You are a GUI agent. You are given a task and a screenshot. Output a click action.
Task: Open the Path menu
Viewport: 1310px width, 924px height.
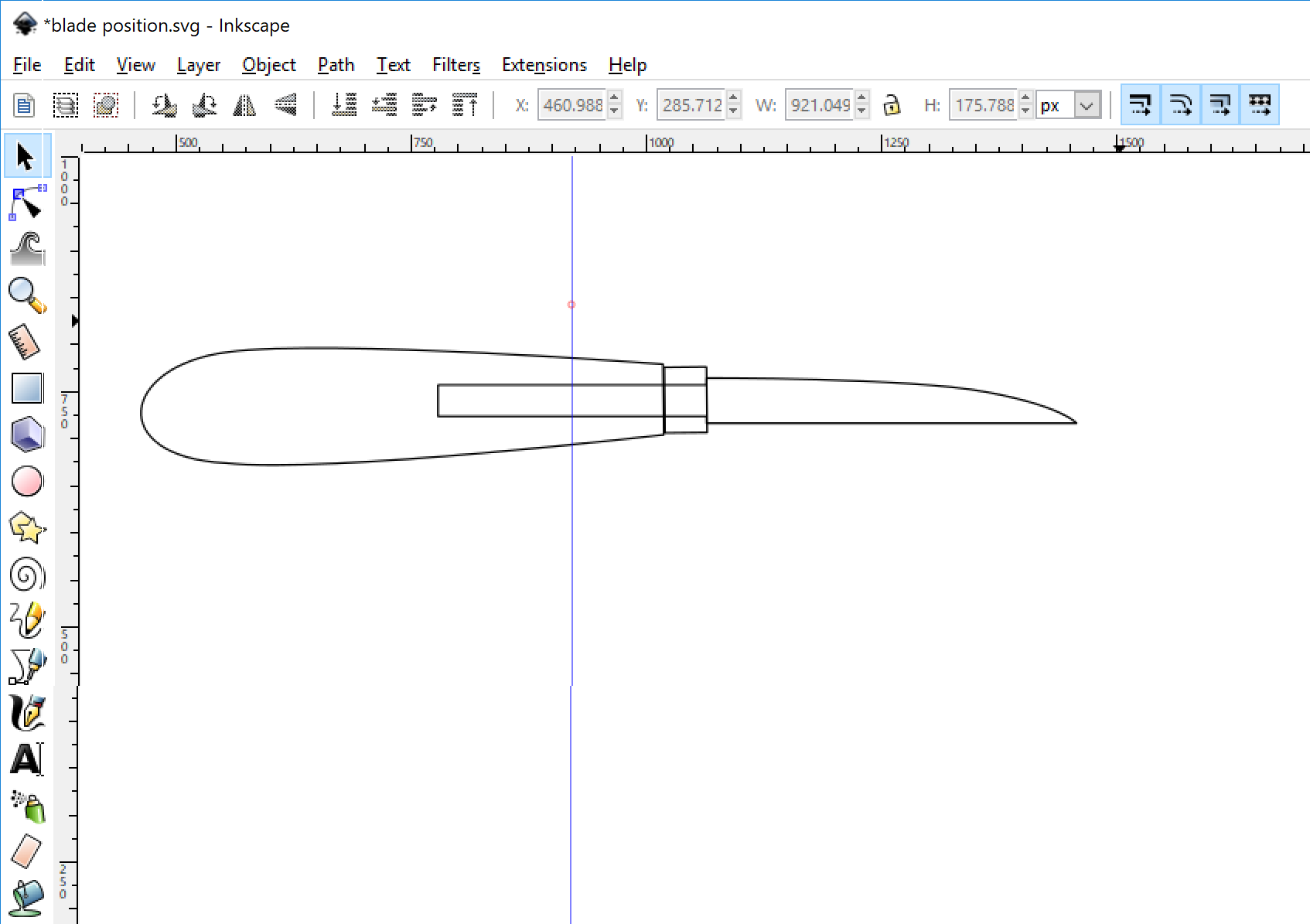click(x=335, y=64)
